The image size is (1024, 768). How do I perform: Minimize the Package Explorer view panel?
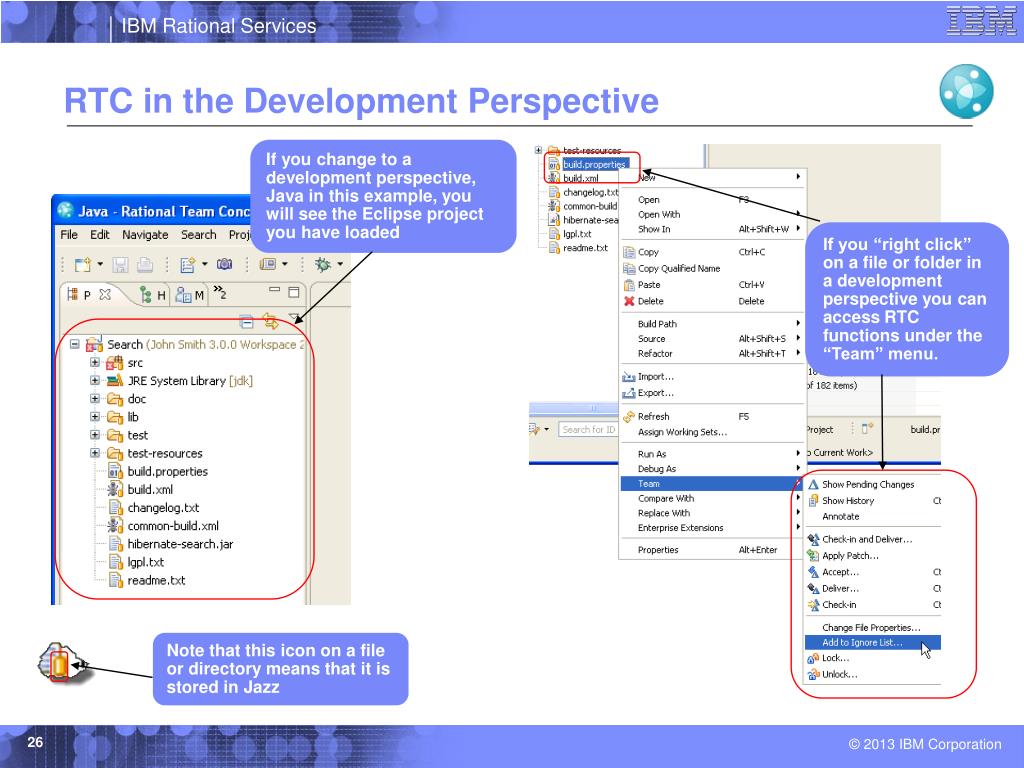click(274, 290)
